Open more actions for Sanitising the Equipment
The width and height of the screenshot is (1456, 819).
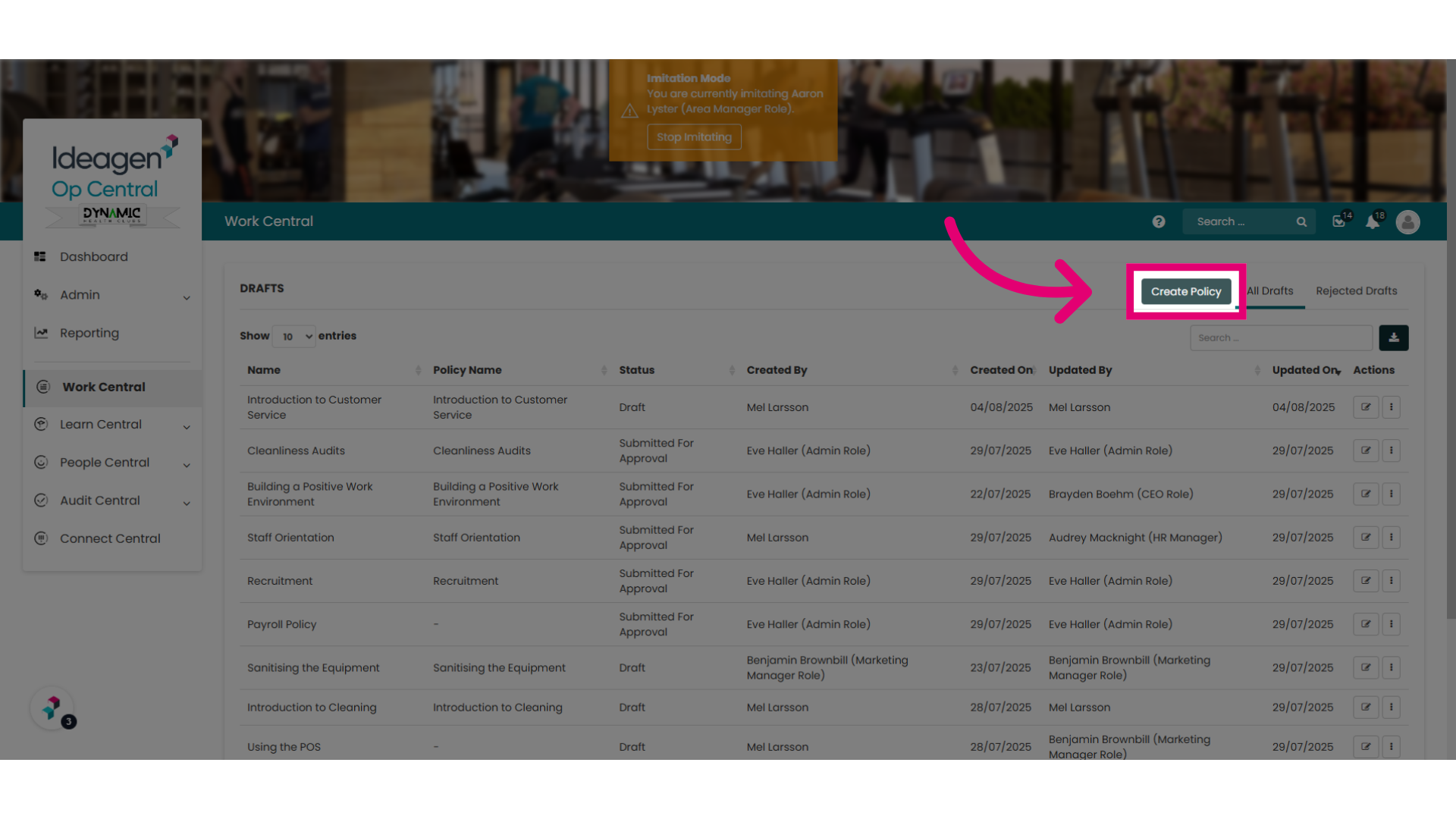pyautogui.click(x=1391, y=668)
